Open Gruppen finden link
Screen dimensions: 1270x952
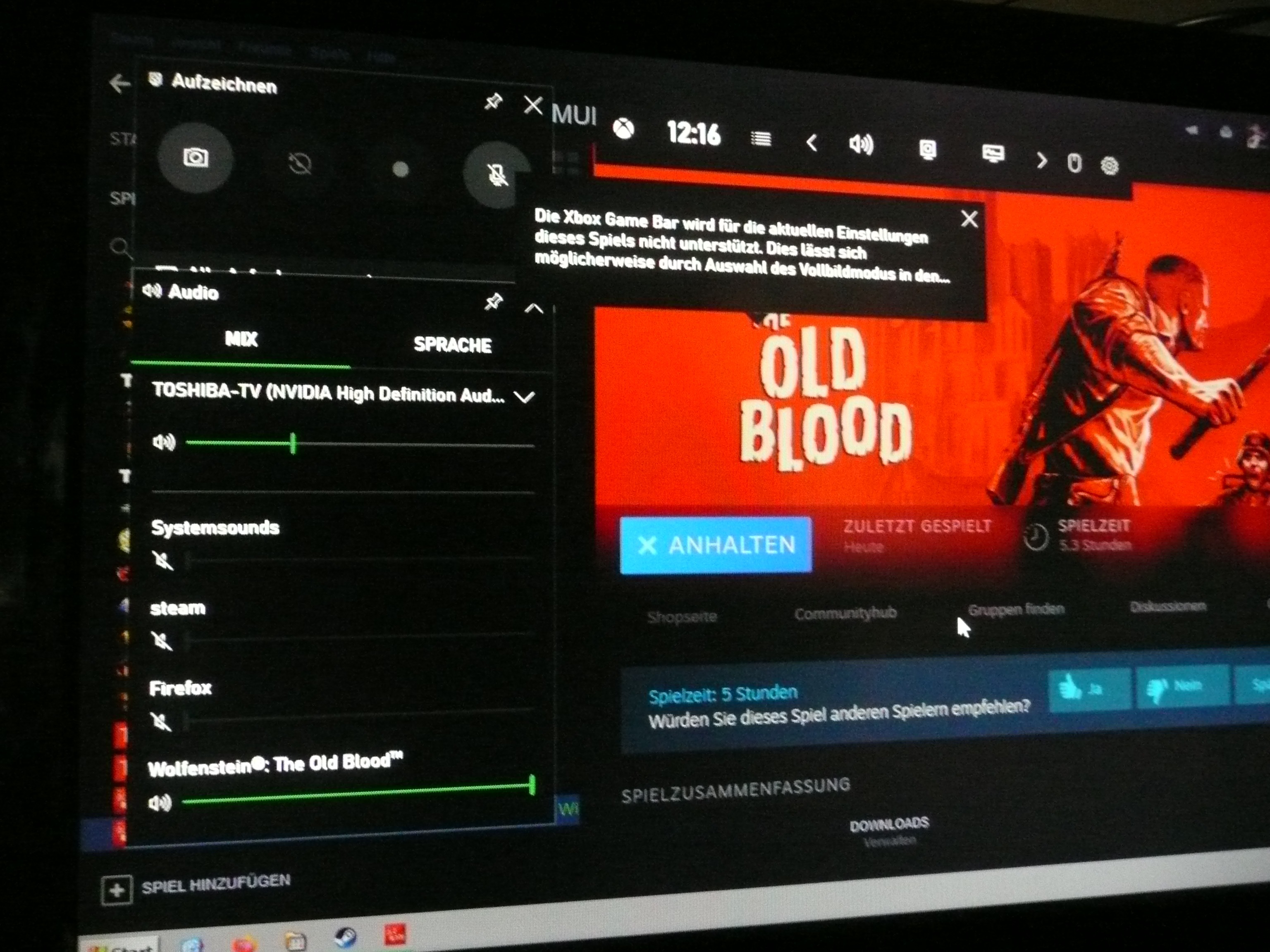pyautogui.click(x=1016, y=609)
